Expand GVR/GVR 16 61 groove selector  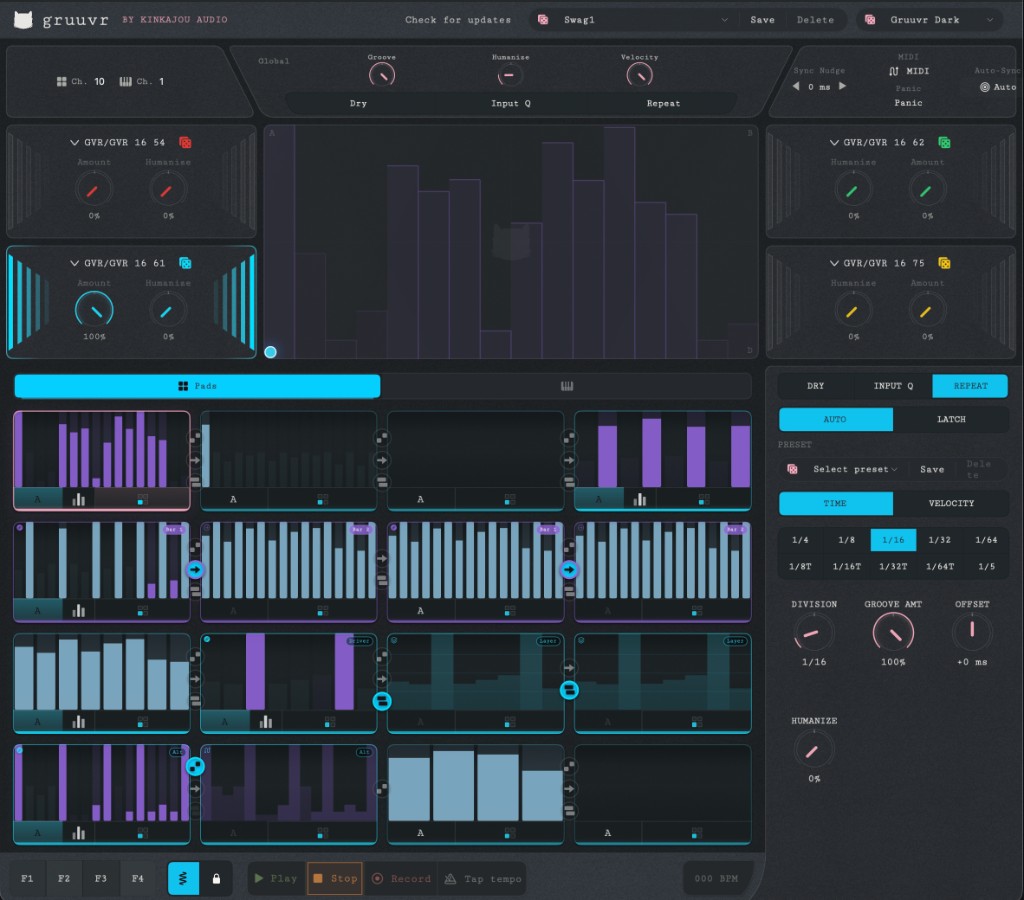(74, 263)
